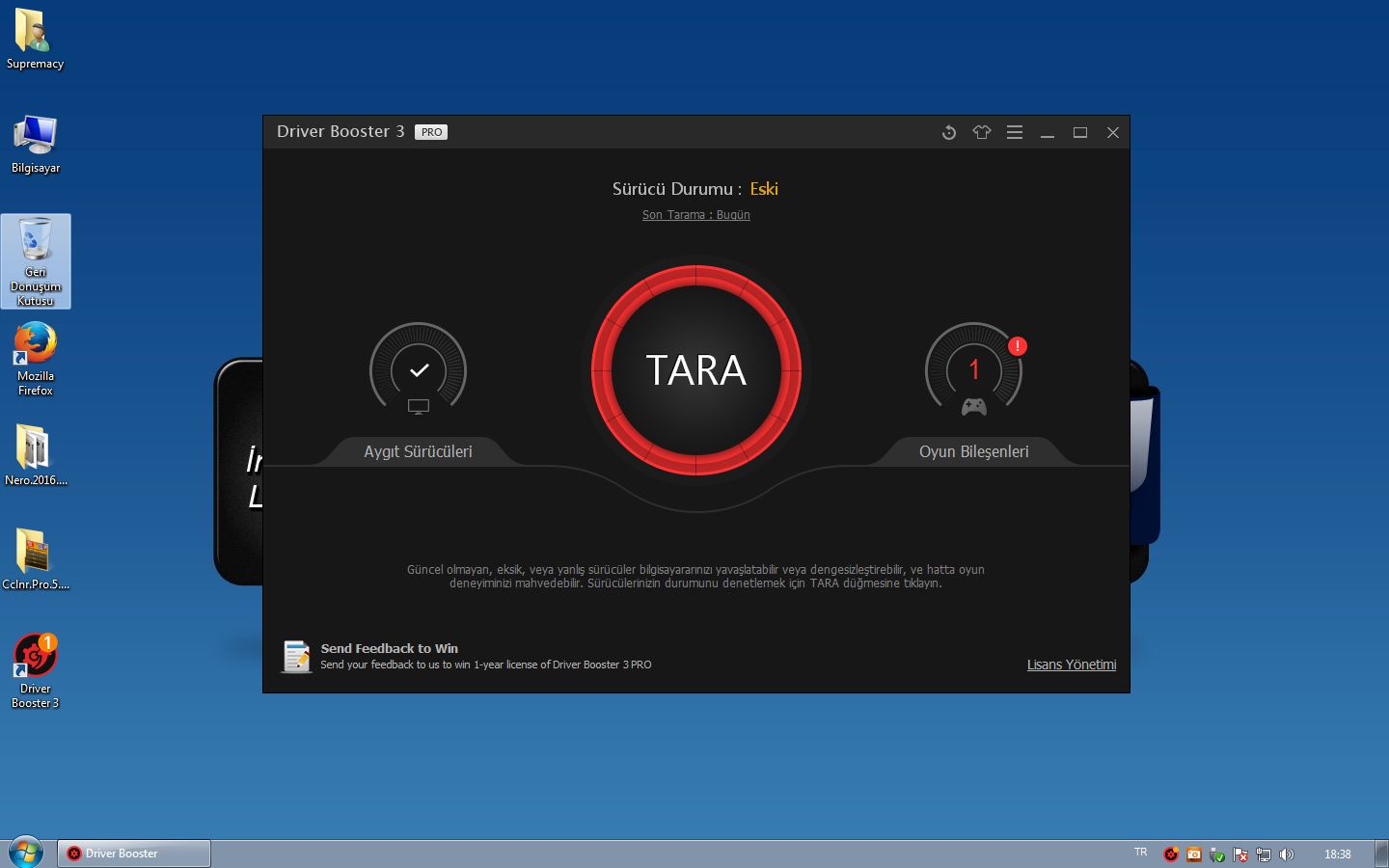1389x868 pixels.
Task: Click the 'Eski' driver status text
Action: [x=764, y=189]
